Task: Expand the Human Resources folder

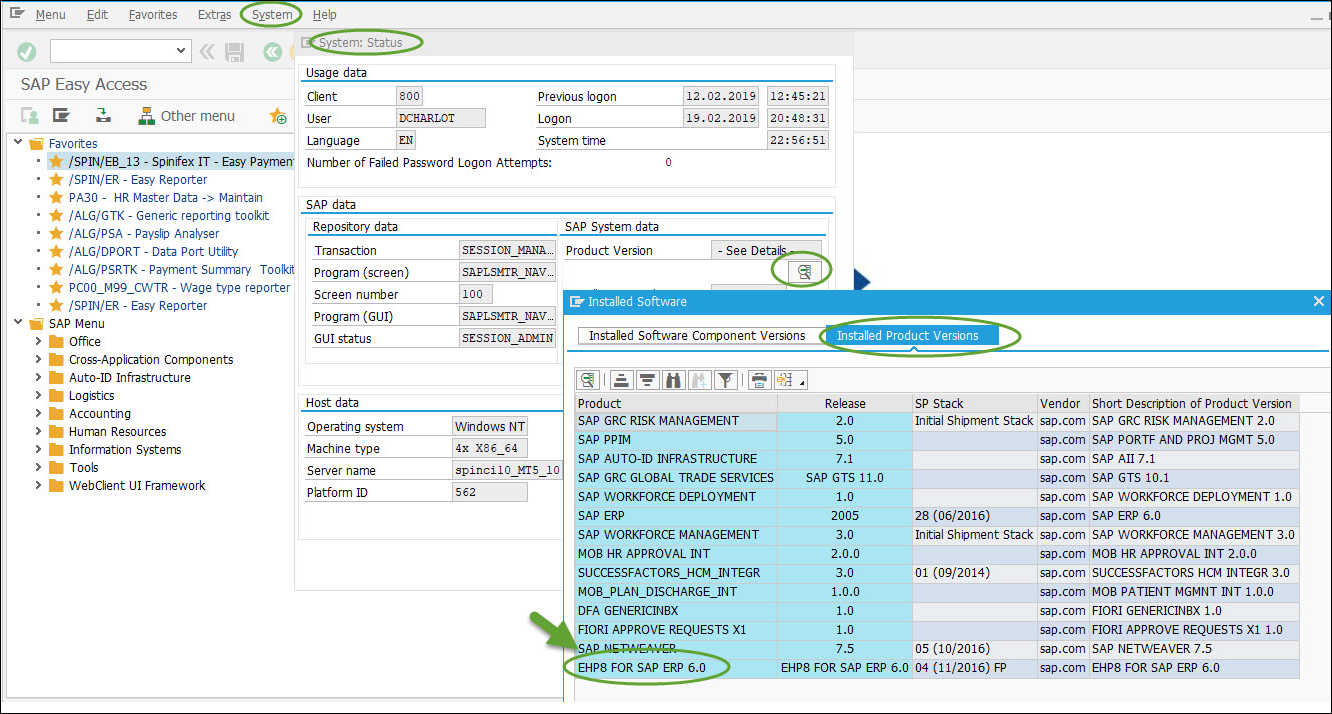Action: [39, 431]
